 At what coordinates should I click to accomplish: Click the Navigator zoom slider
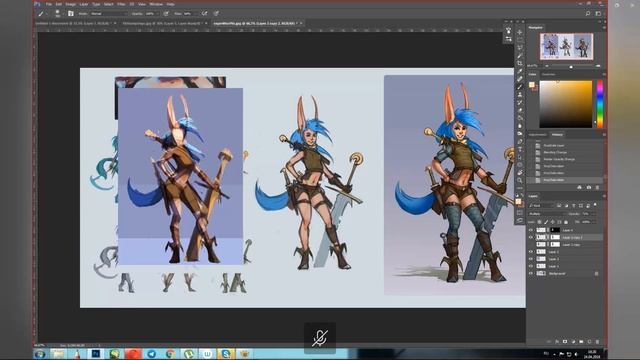click(x=571, y=66)
